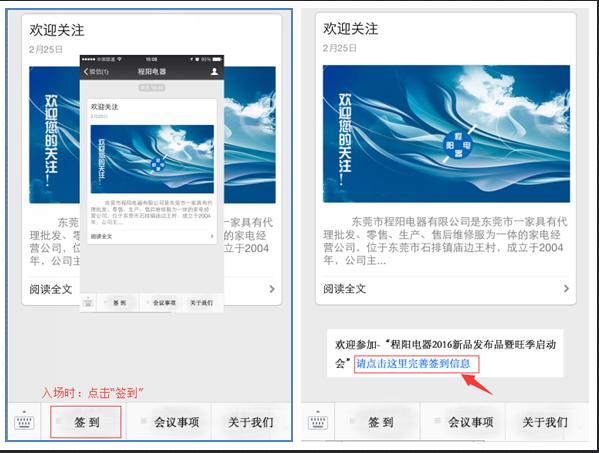Tap the small keyboard icon in inset phone

tap(88, 303)
